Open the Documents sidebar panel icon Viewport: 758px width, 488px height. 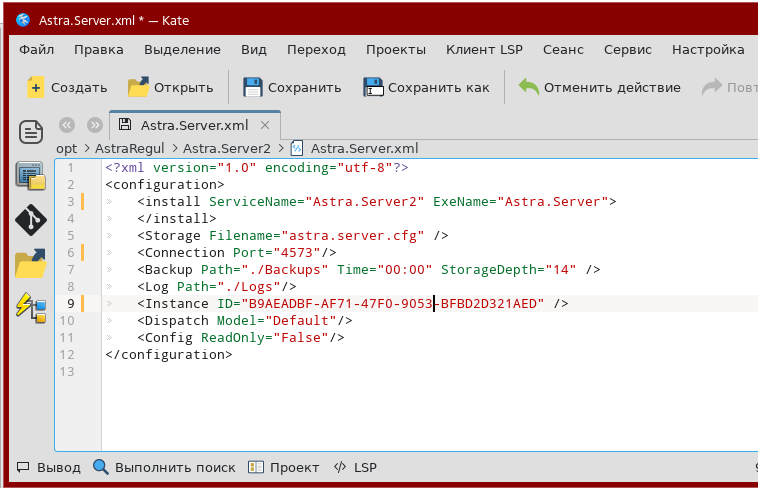[x=32, y=131]
